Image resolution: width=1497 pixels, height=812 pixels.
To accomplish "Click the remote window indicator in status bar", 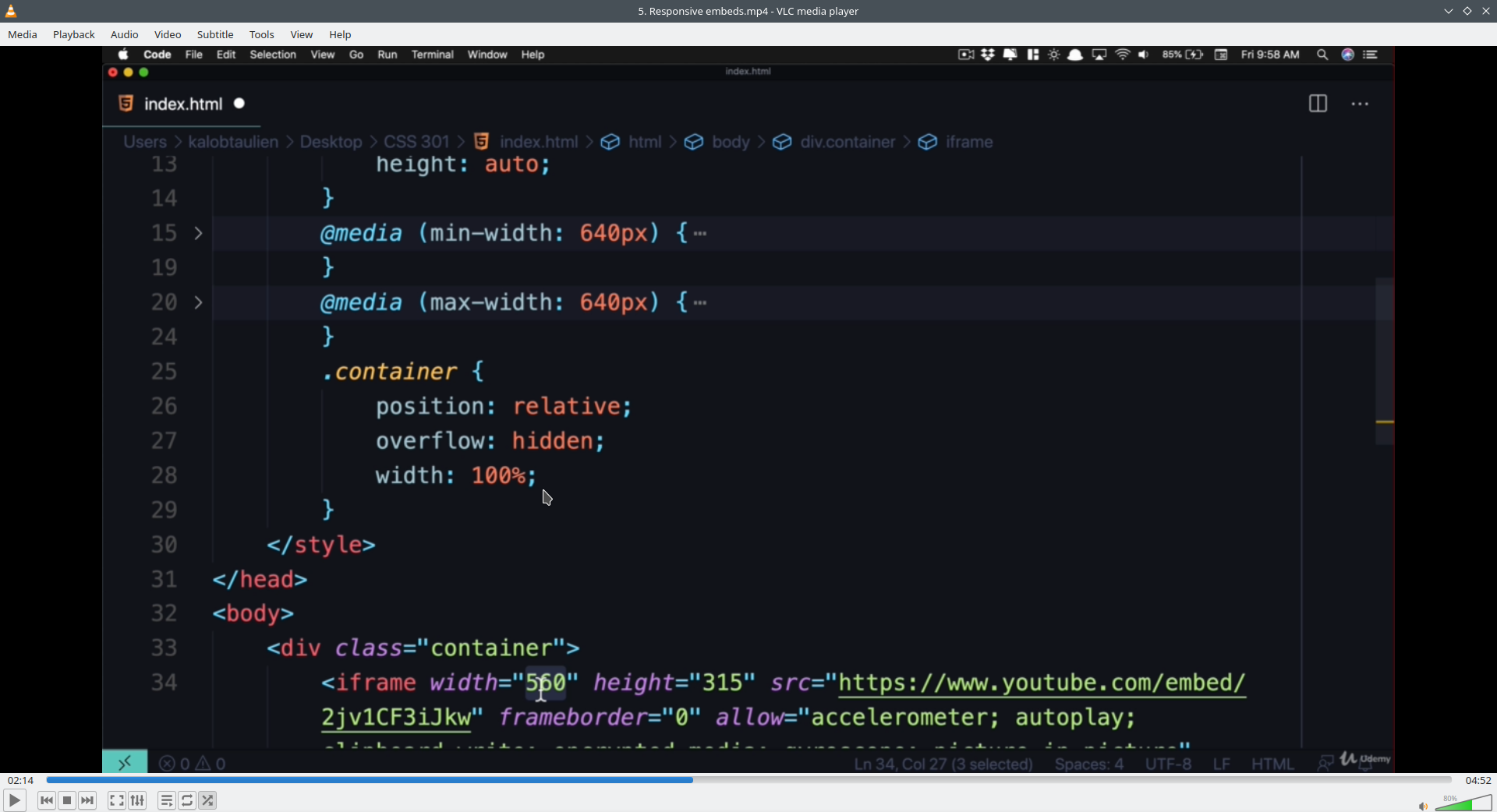I will 125,763.
